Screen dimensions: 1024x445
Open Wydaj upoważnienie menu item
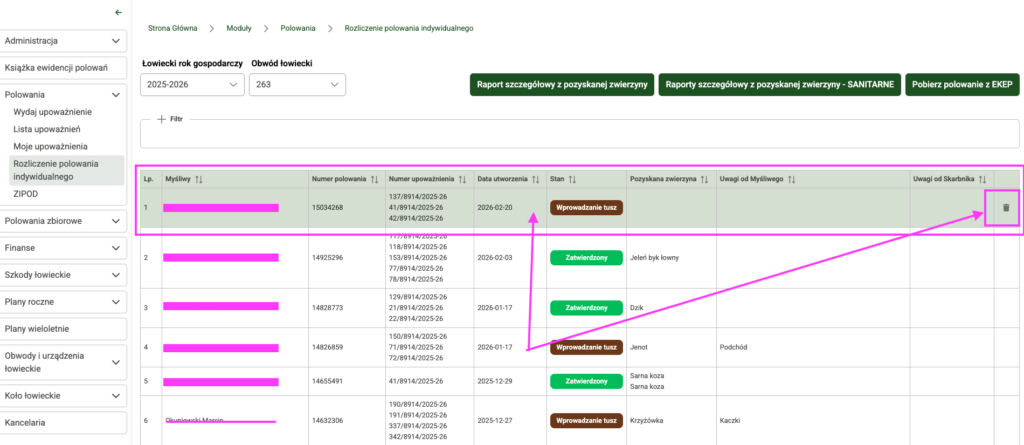pos(53,113)
